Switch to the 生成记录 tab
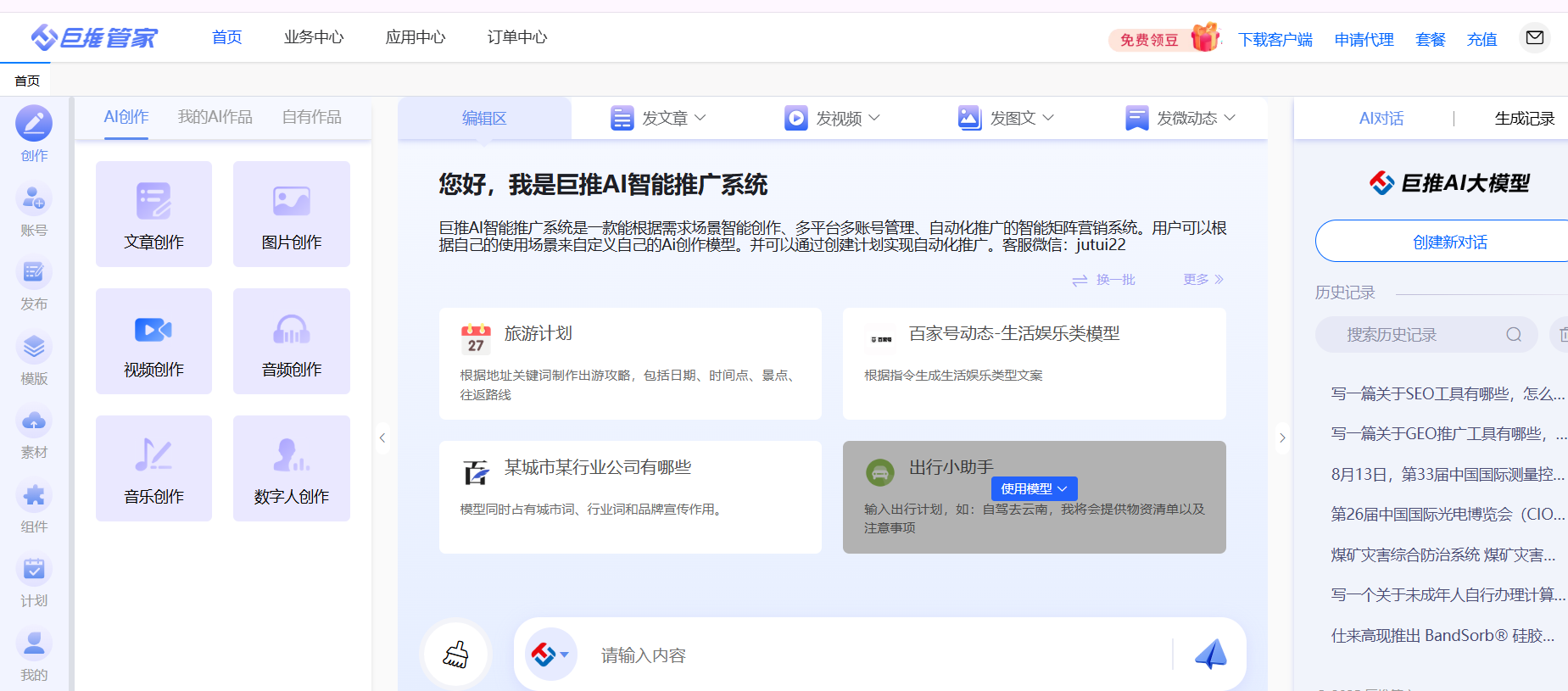This screenshot has height=691, width=1568. tap(1524, 119)
